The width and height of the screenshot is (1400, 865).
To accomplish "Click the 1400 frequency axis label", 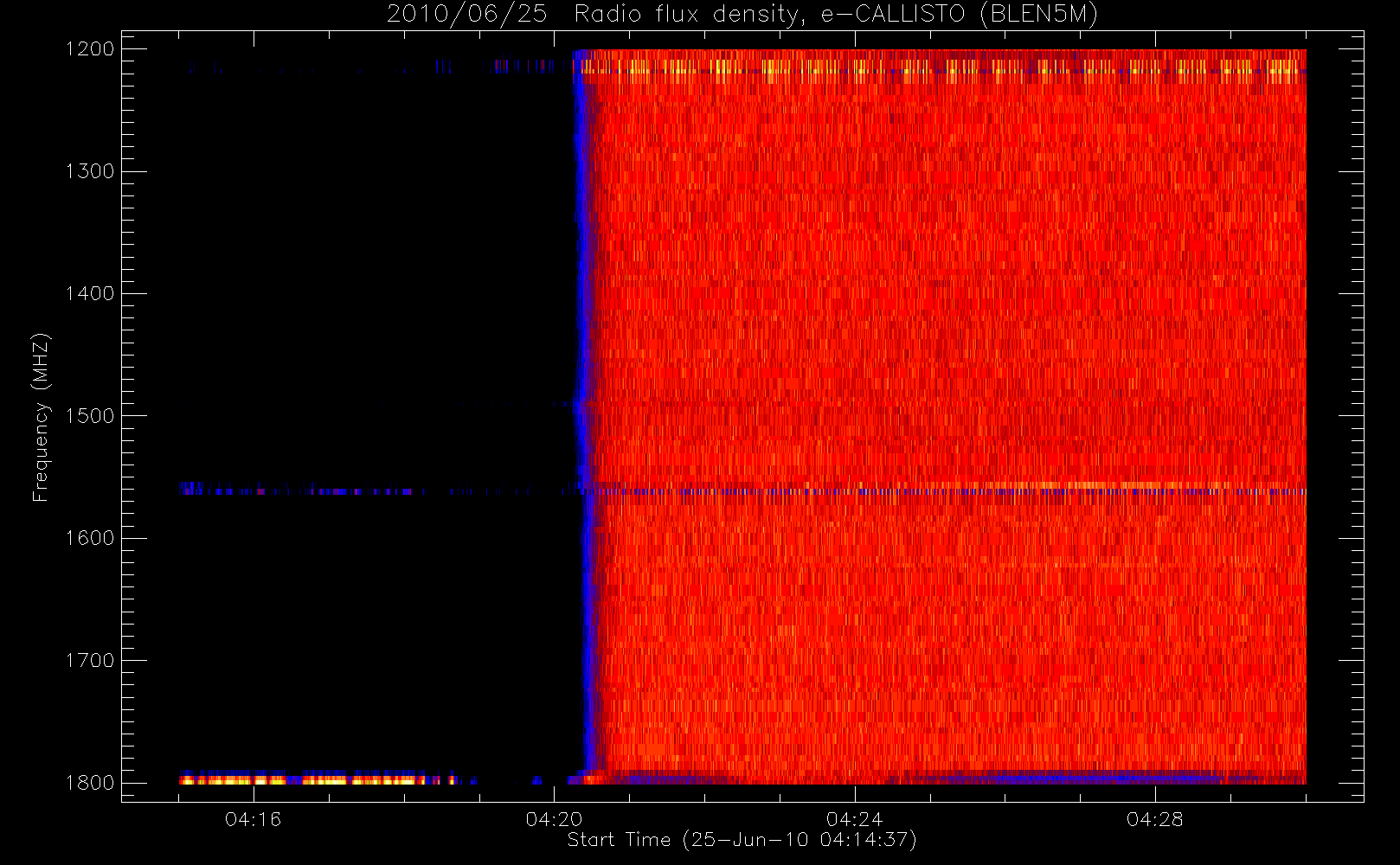I will (90, 294).
